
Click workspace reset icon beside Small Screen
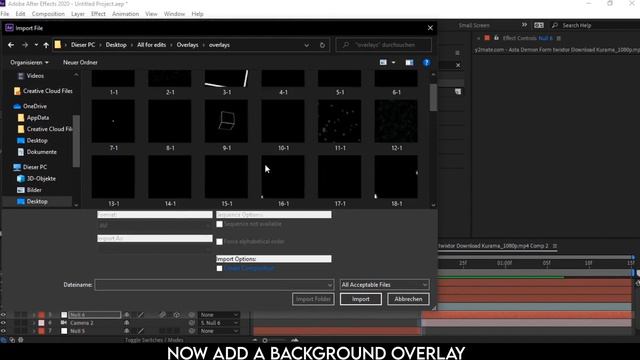(539, 25)
